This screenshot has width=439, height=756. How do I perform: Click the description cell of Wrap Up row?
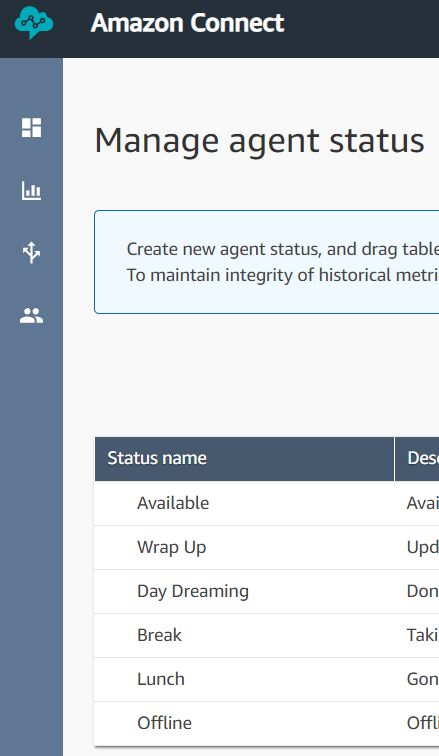coord(417,548)
